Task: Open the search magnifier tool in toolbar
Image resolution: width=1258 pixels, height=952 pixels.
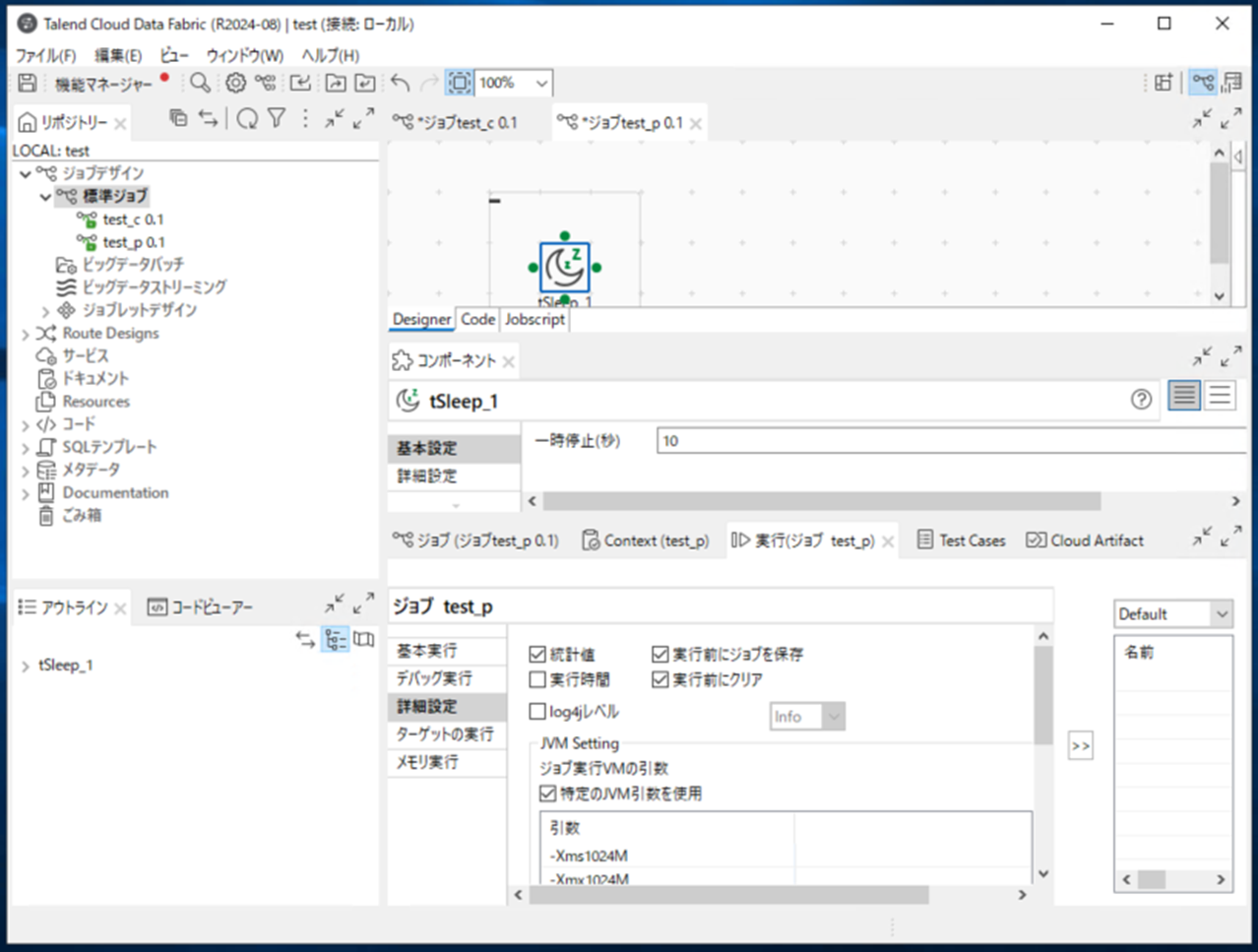Action: tap(200, 84)
